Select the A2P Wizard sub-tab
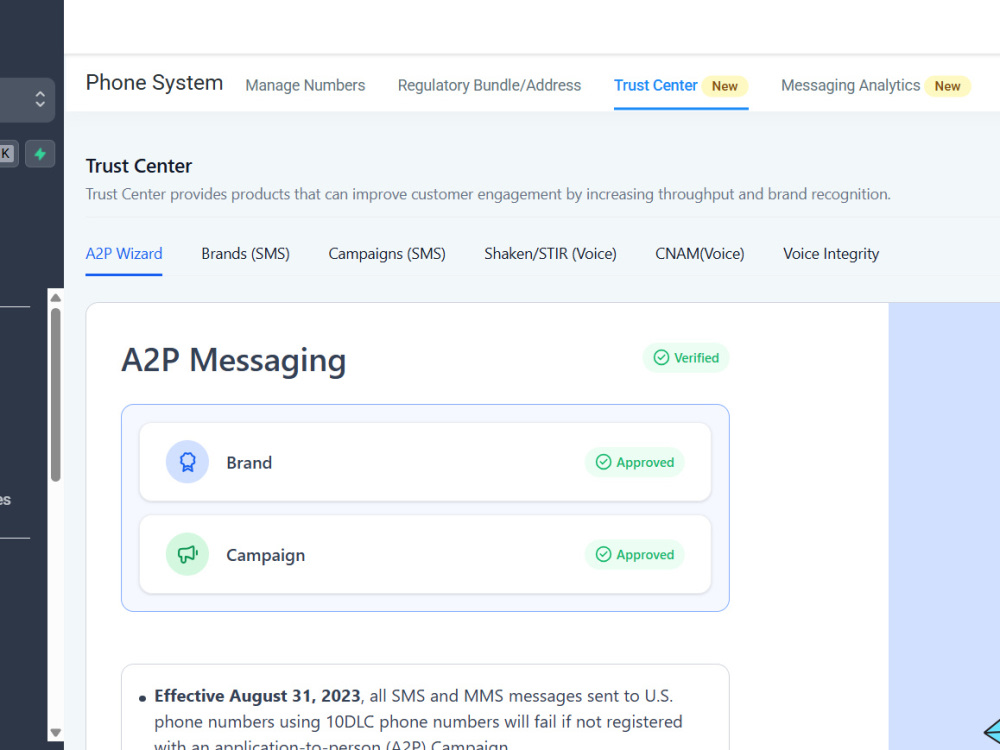This screenshot has width=1000, height=750. pos(124,254)
